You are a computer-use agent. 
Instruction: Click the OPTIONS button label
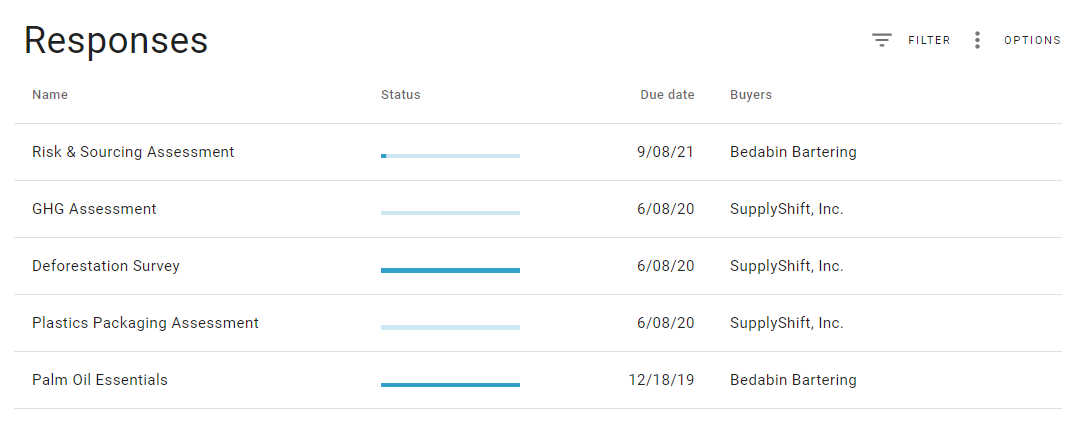click(x=1033, y=40)
